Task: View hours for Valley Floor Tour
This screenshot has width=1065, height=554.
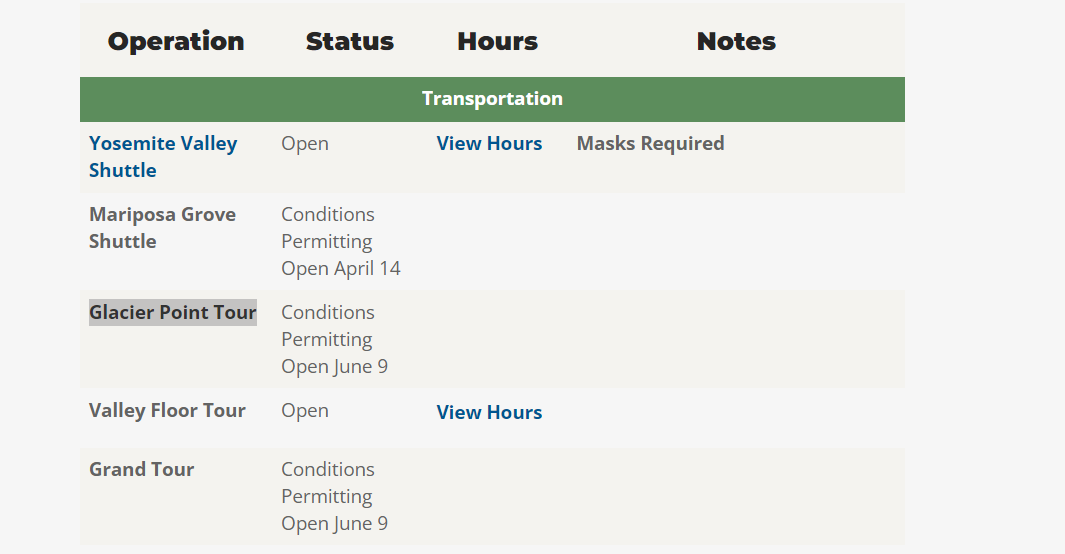Action: click(489, 412)
